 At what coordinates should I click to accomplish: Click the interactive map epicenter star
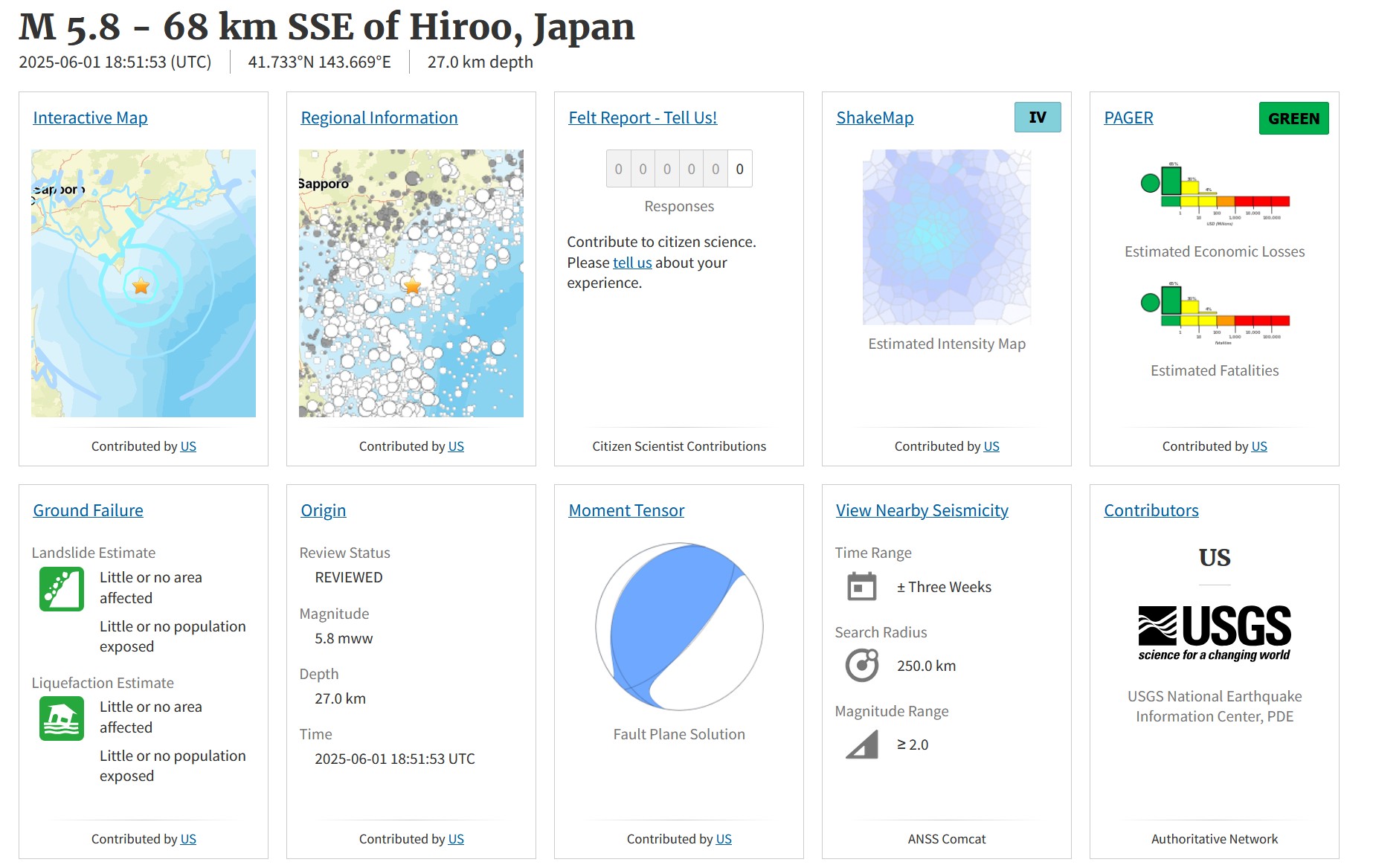(x=141, y=286)
